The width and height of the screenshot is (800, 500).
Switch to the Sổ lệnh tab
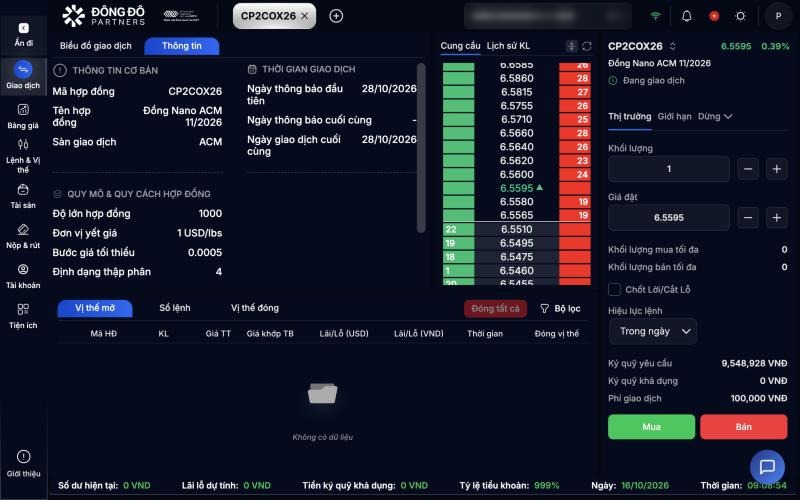click(174, 308)
